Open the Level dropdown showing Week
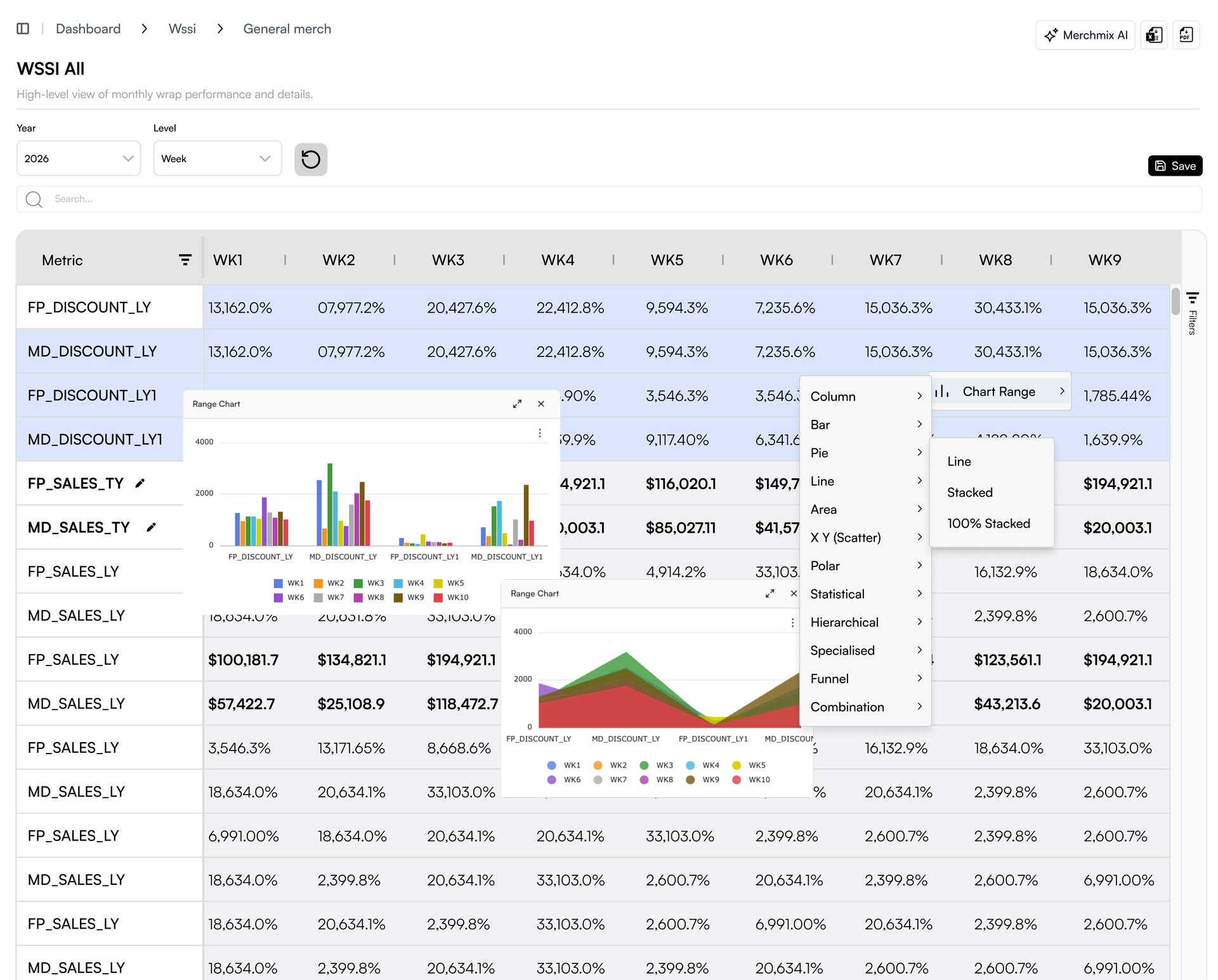1218x980 pixels. (x=218, y=159)
